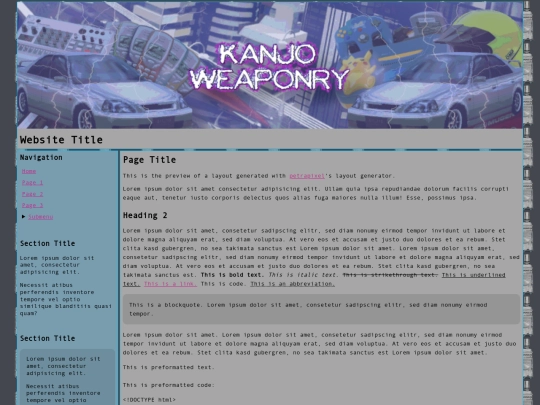Click 'This is preformatted code:' line
This screenshot has width=540, height=405.
169,385
